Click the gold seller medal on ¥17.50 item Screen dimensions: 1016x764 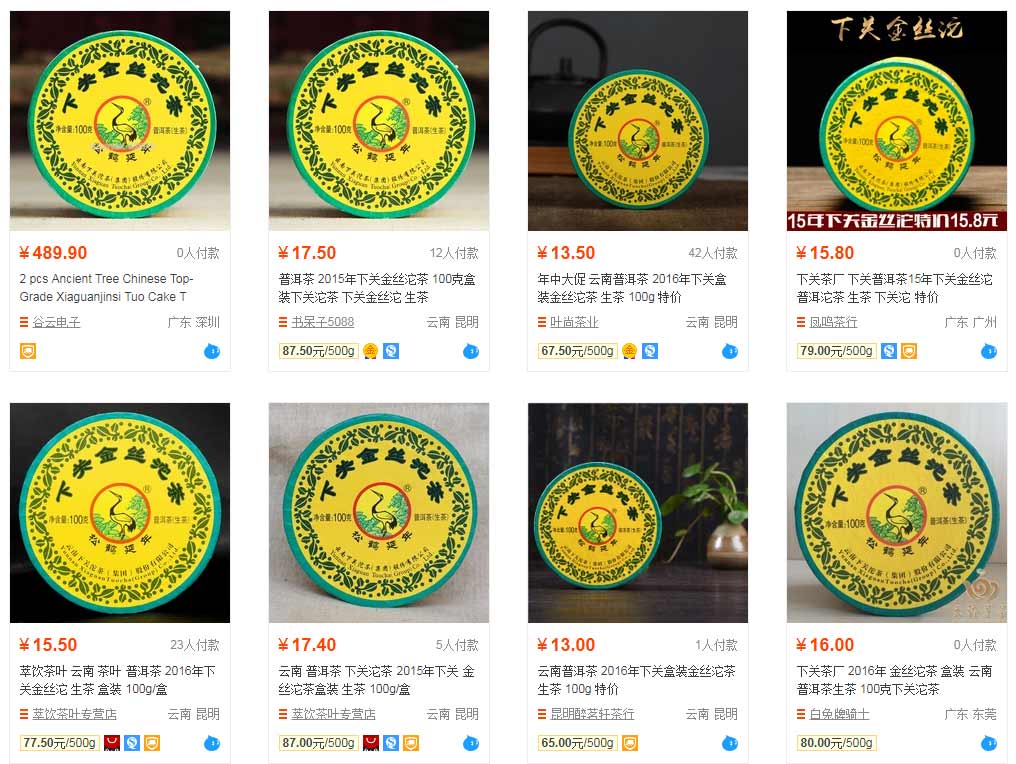coord(371,351)
